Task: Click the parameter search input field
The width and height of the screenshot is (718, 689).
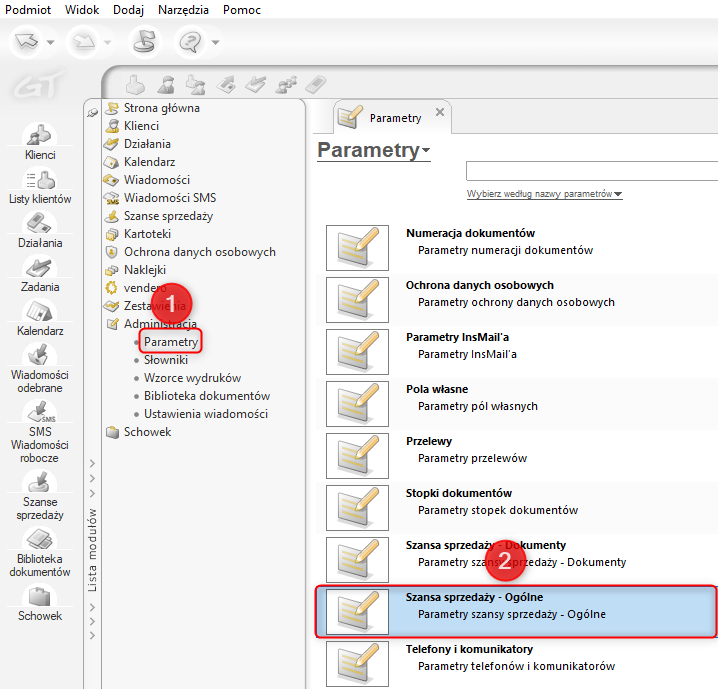Action: click(x=592, y=171)
